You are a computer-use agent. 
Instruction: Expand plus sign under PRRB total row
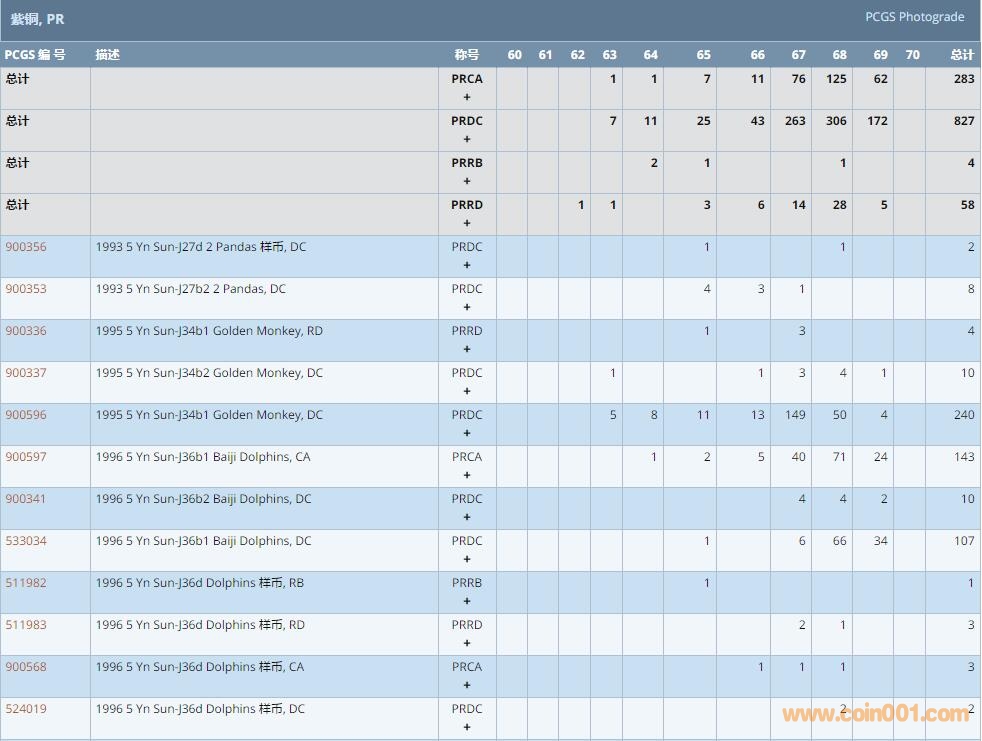[x=467, y=182]
